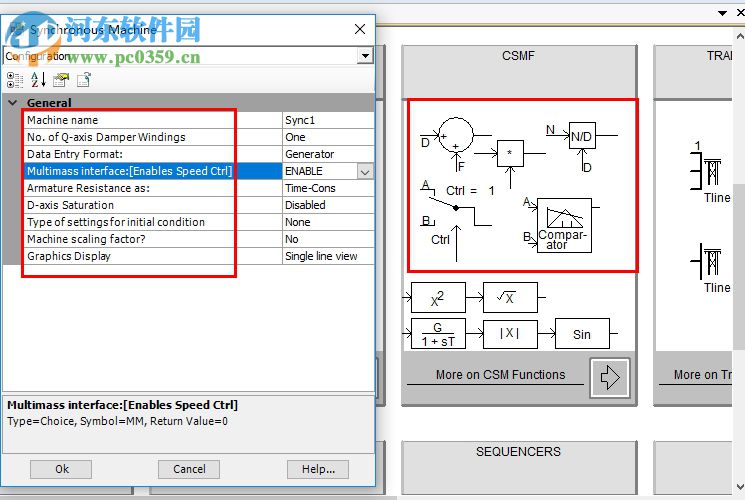Click the Disabled value cell
The width and height of the screenshot is (745, 500).
coord(328,205)
